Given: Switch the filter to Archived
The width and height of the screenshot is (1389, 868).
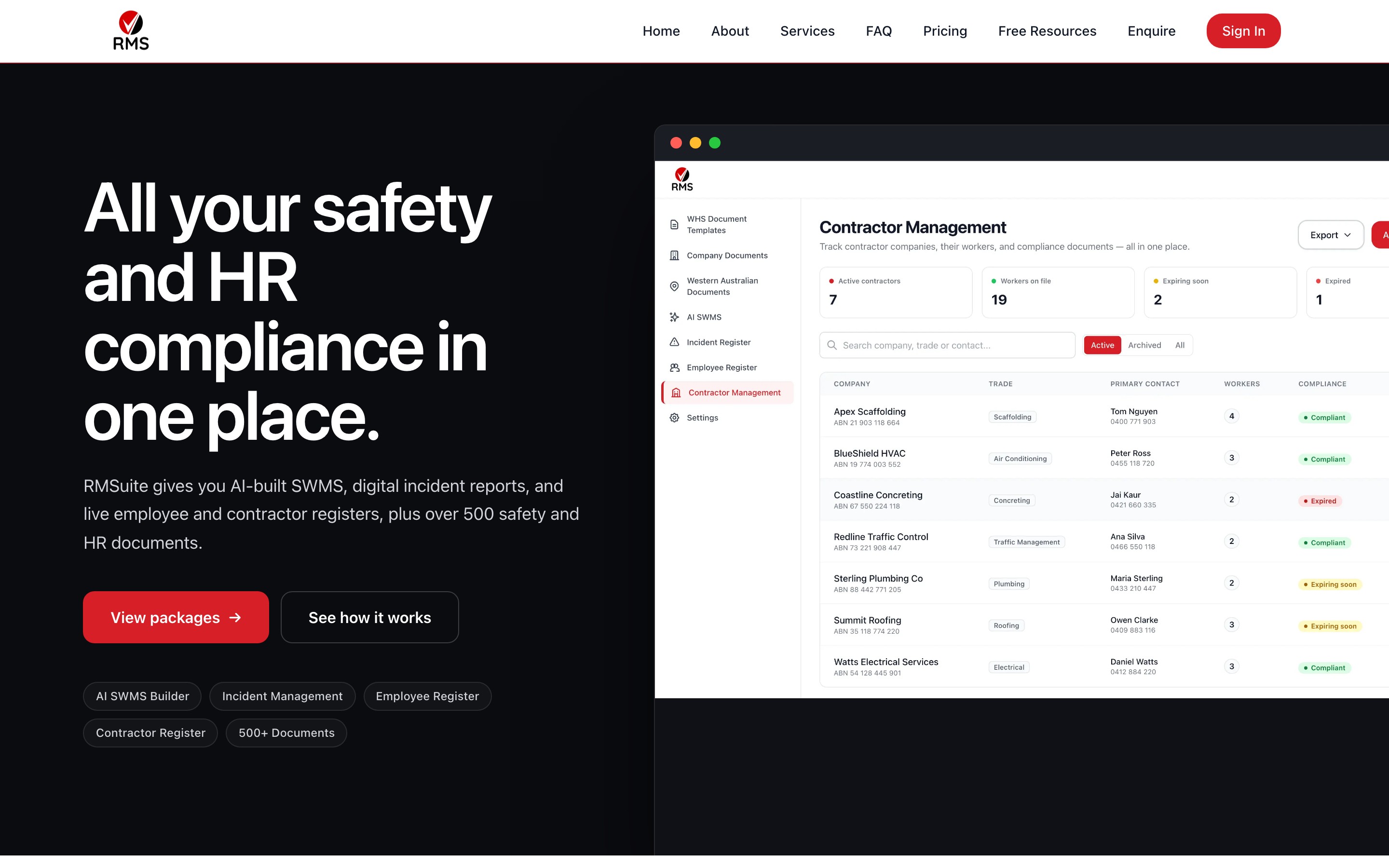Looking at the screenshot, I should (x=1144, y=345).
